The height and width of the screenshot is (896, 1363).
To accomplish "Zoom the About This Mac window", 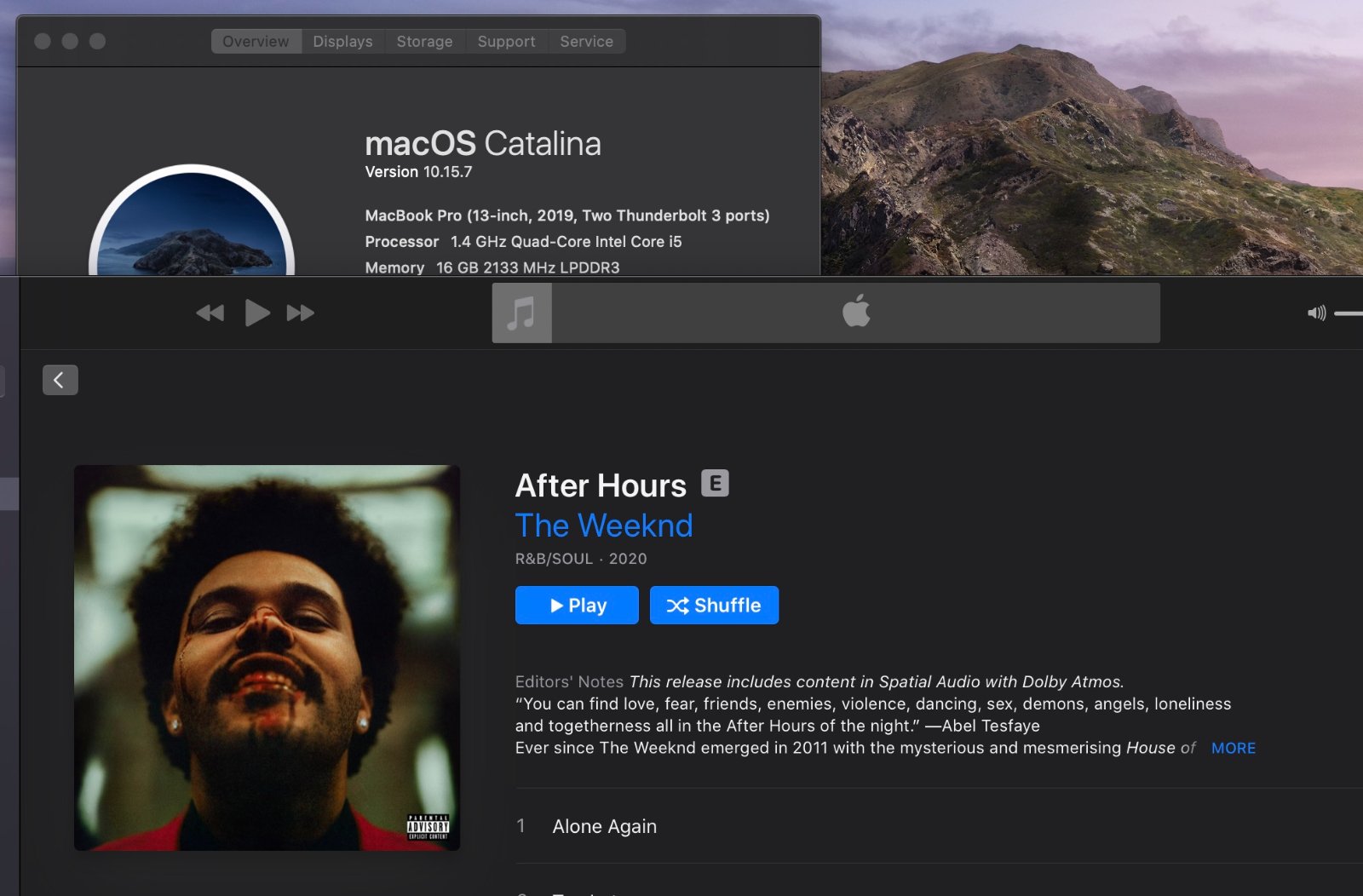I will coord(97,41).
